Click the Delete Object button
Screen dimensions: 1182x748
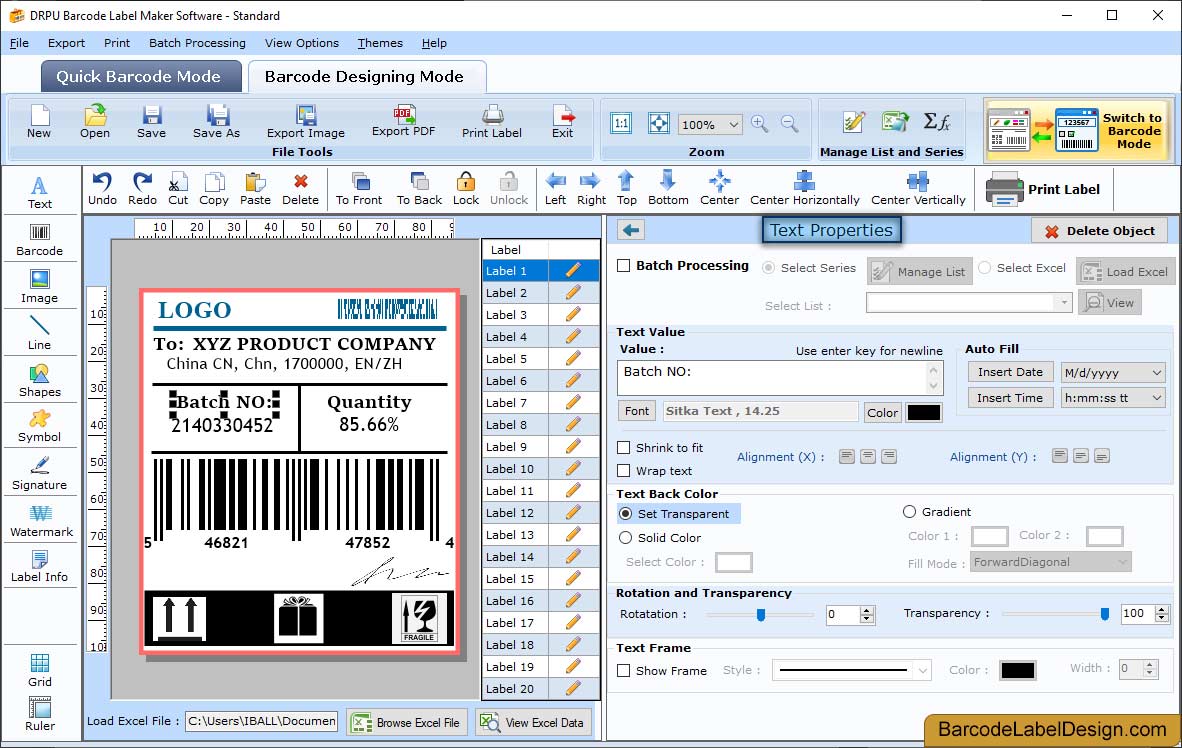click(x=1099, y=231)
